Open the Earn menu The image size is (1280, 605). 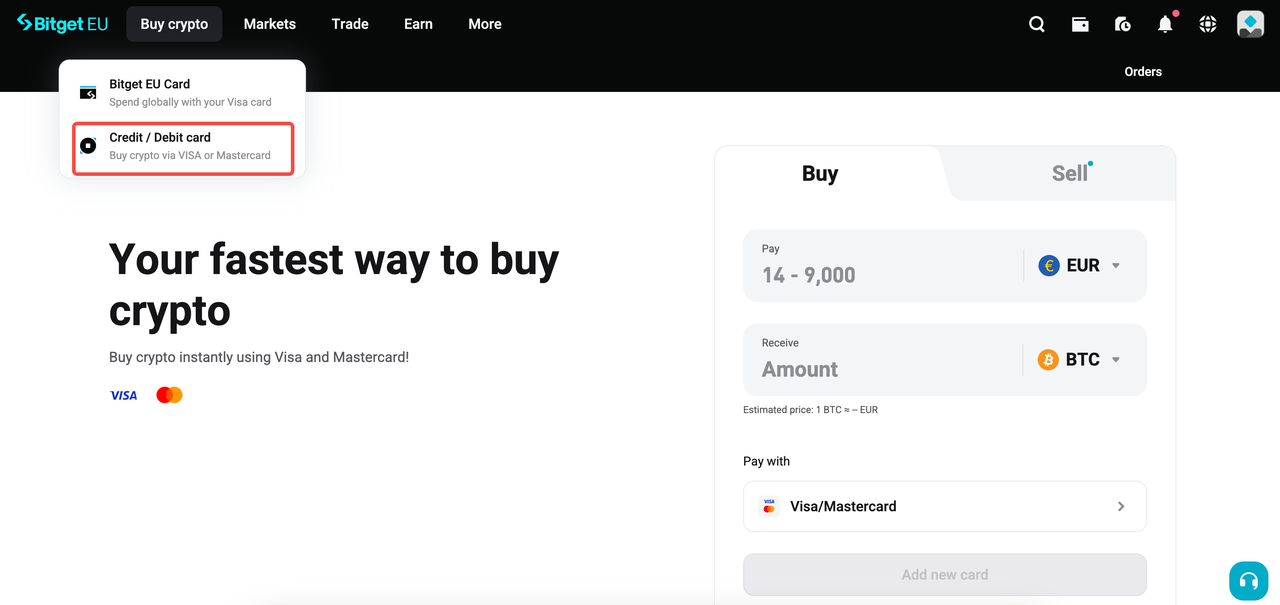pyautogui.click(x=418, y=24)
